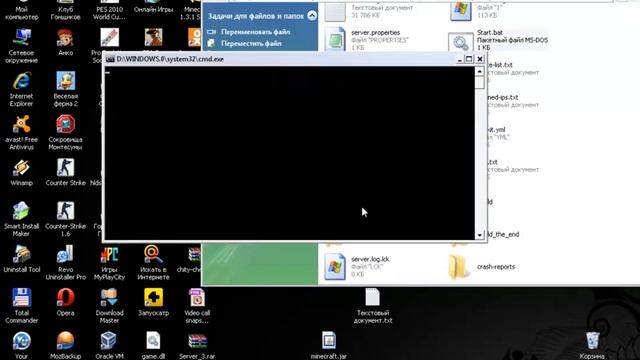Click the Переместить файл link
The image size is (640, 360).
click(251, 43)
